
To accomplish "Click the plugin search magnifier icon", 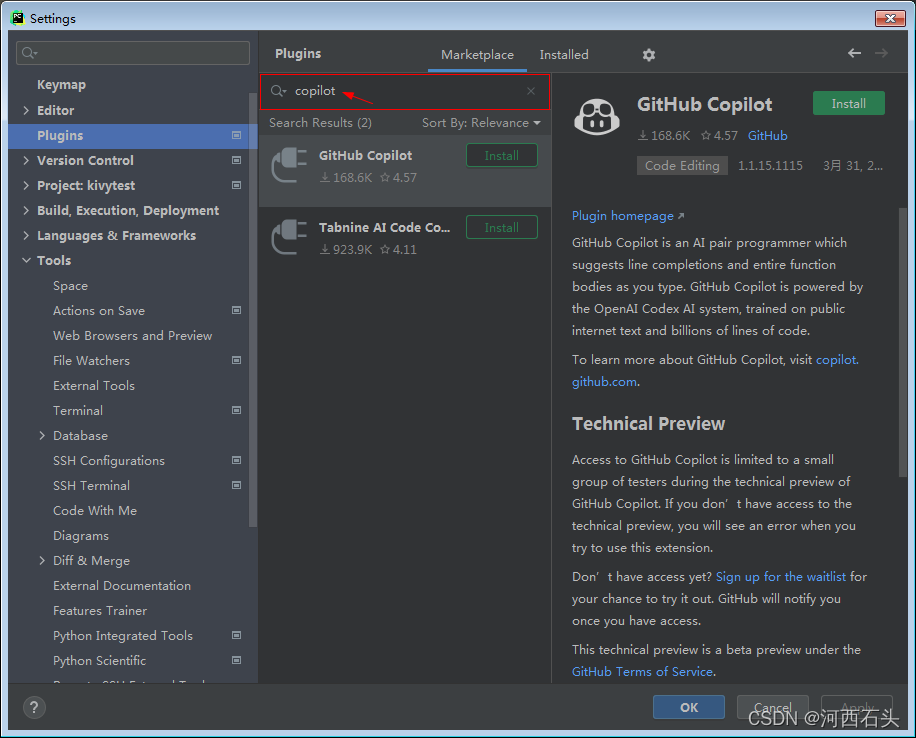I will point(278,91).
